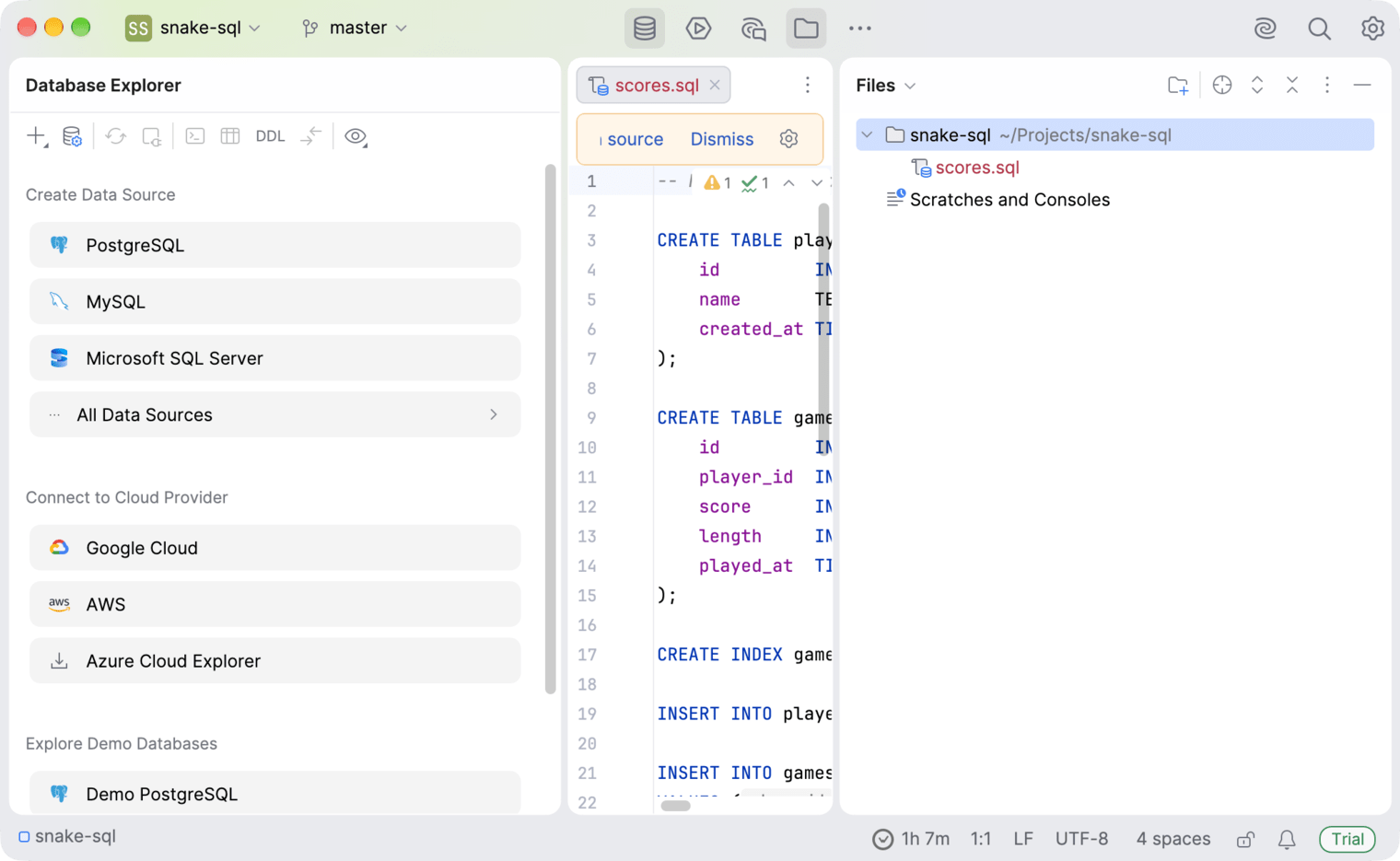The width and height of the screenshot is (1400, 861).
Task: Click the Trial license badge
Action: click(x=1347, y=839)
